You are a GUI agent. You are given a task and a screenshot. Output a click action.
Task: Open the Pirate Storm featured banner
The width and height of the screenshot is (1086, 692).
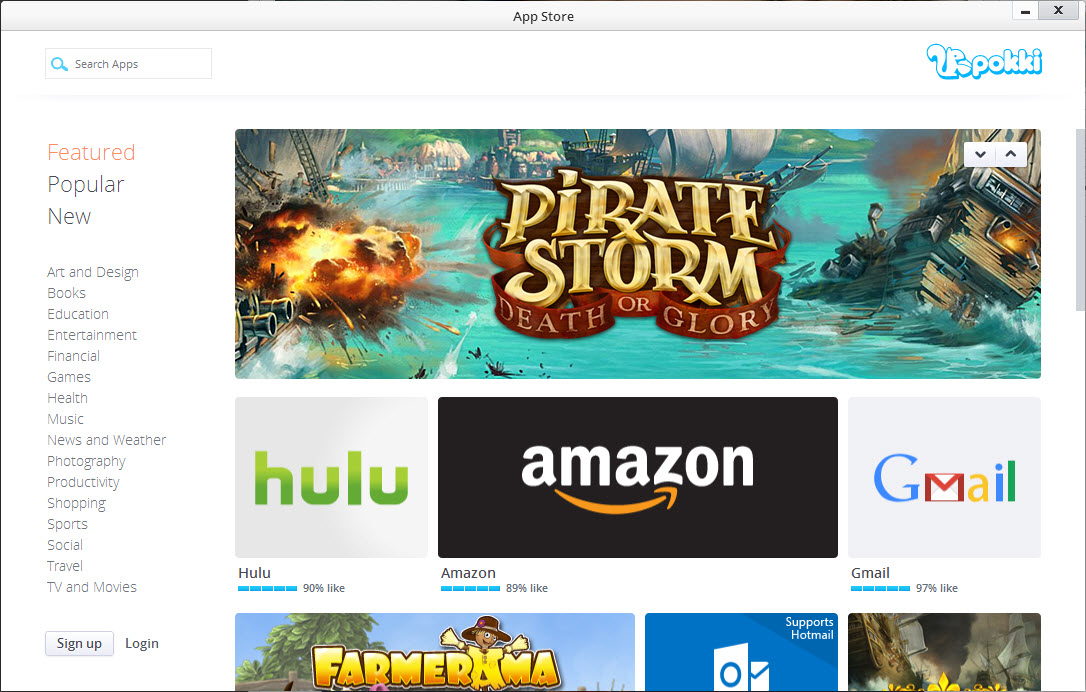click(638, 254)
